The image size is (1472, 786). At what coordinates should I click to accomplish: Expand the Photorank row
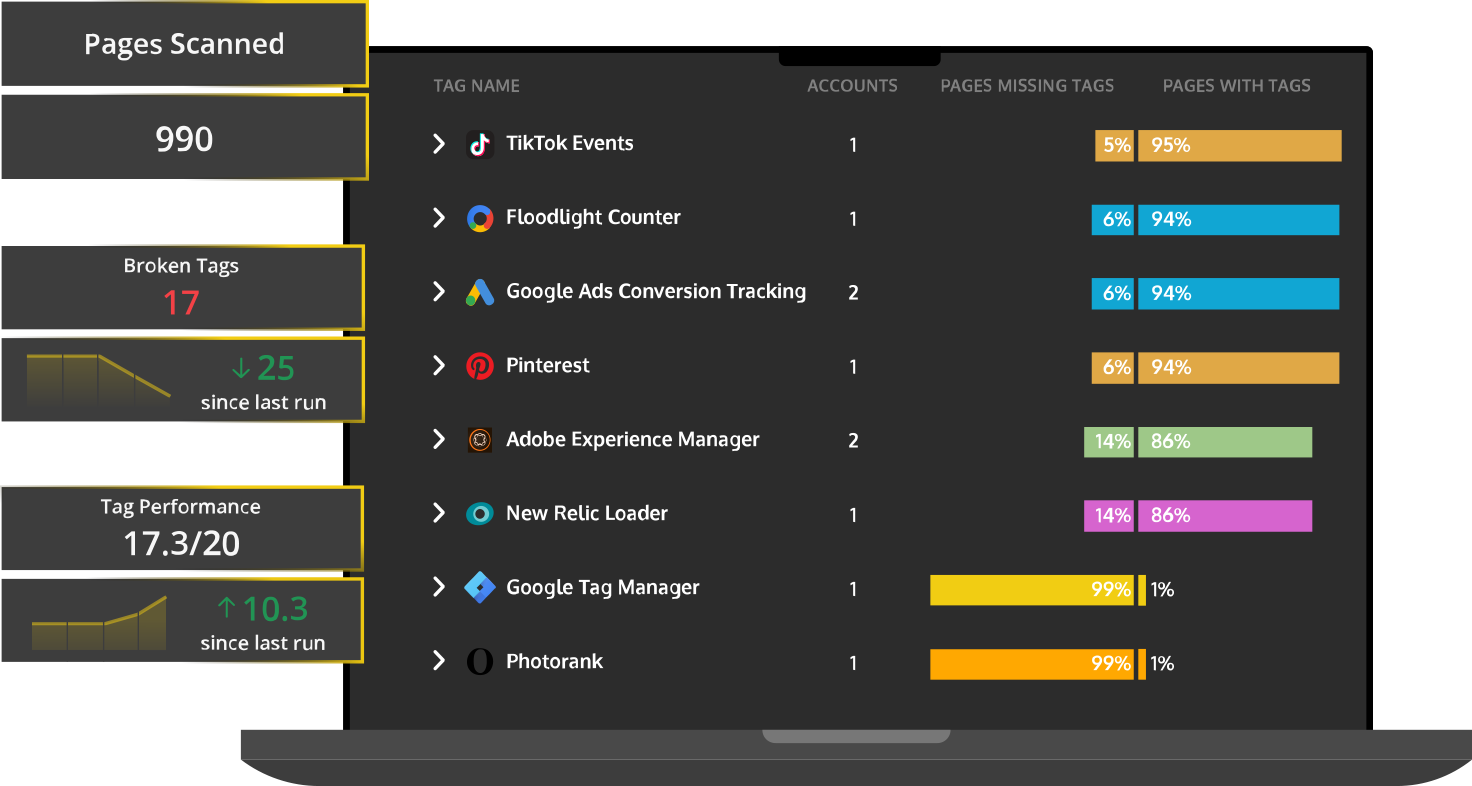[x=438, y=661]
